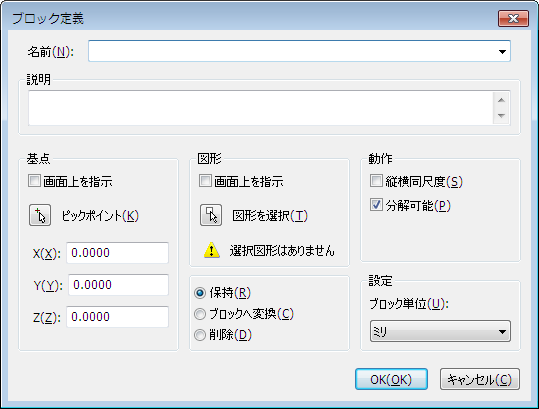Choose the 削除 radio option
Image resolution: width=539 pixels, height=409 pixels.
(200, 335)
